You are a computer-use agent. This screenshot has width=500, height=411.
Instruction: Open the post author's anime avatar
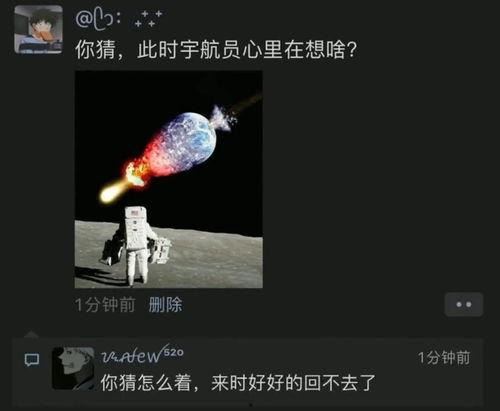(38, 29)
